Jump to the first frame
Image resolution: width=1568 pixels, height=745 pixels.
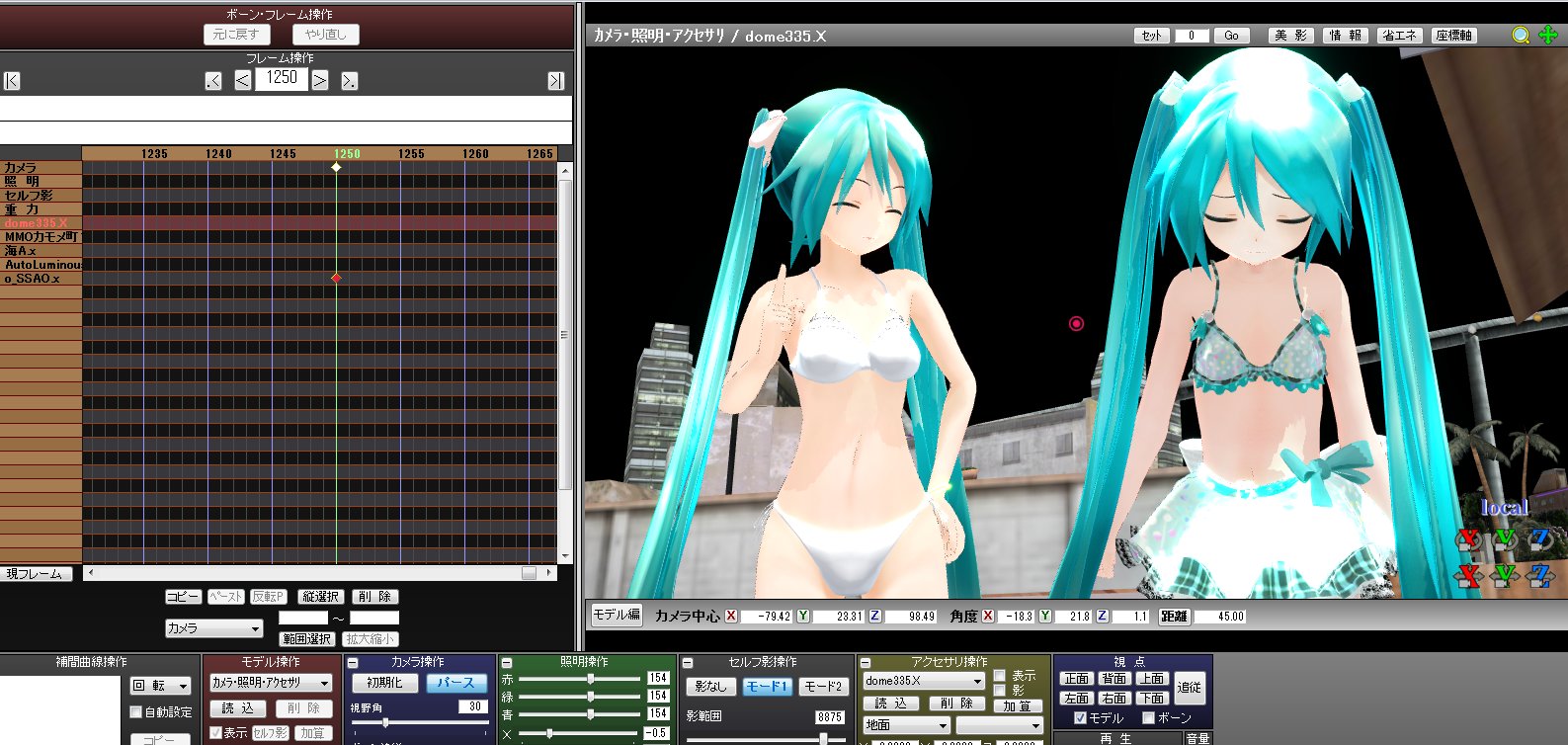click(12, 81)
